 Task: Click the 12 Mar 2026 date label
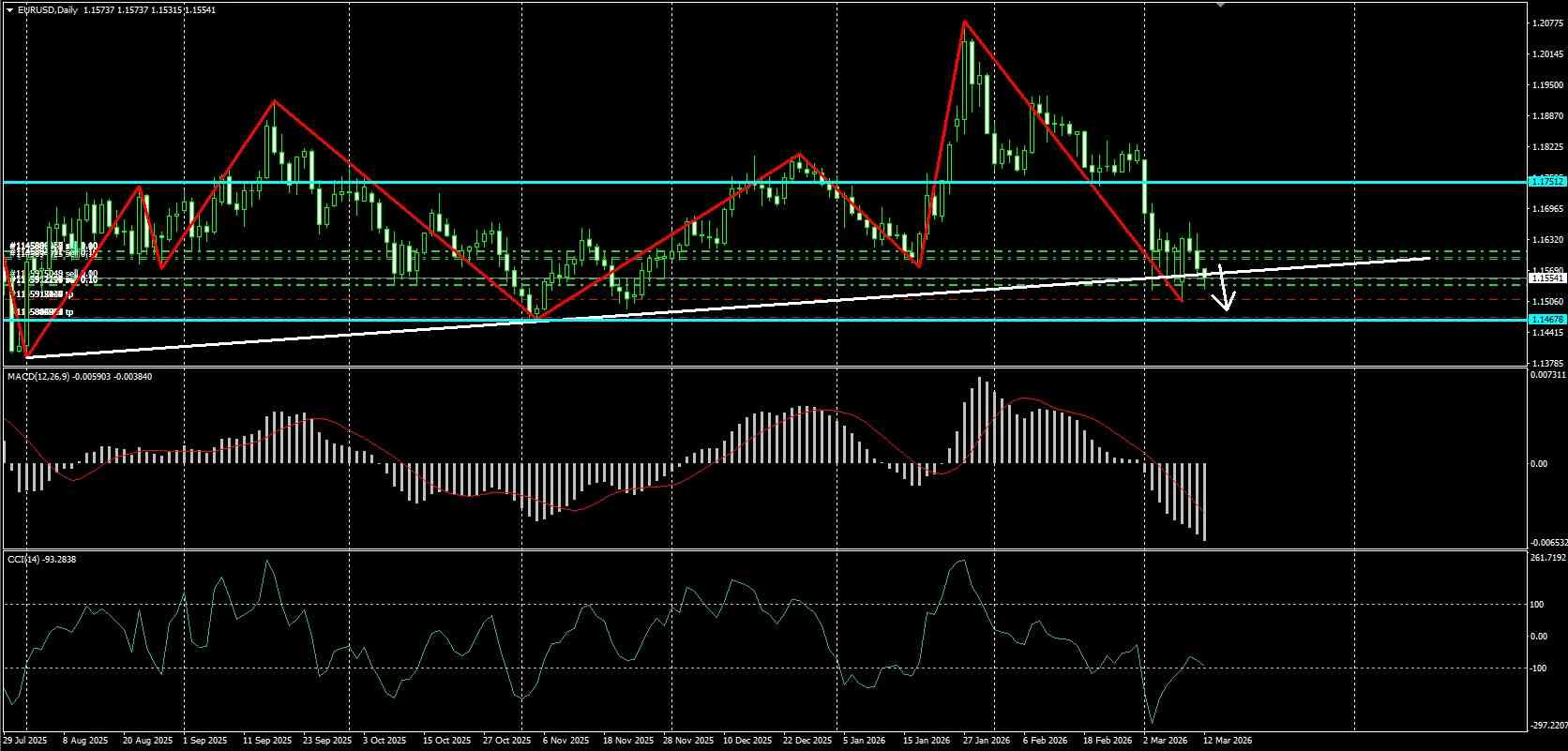[1227, 741]
